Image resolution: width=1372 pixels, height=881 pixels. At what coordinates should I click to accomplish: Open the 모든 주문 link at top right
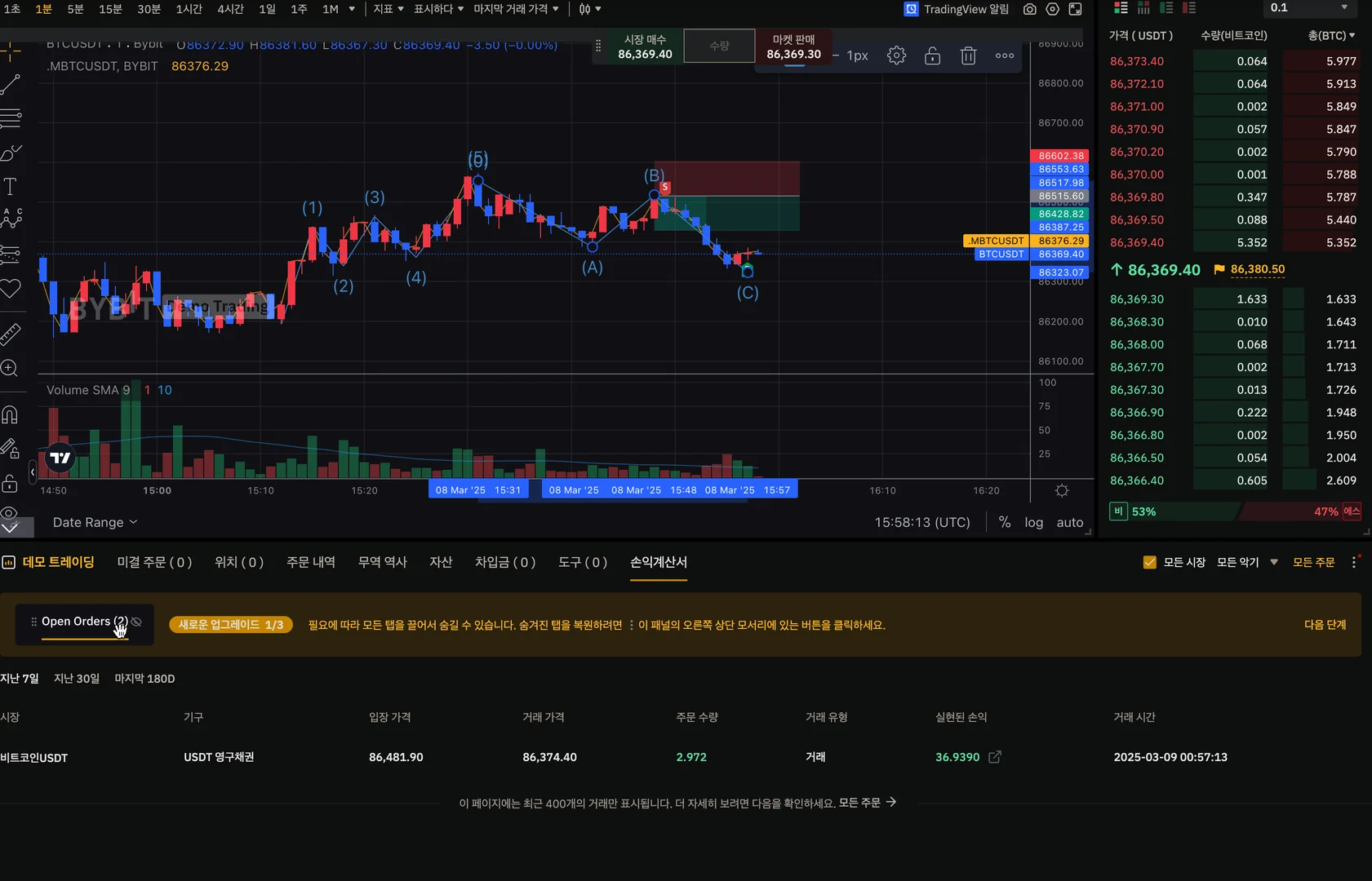click(1314, 562)
